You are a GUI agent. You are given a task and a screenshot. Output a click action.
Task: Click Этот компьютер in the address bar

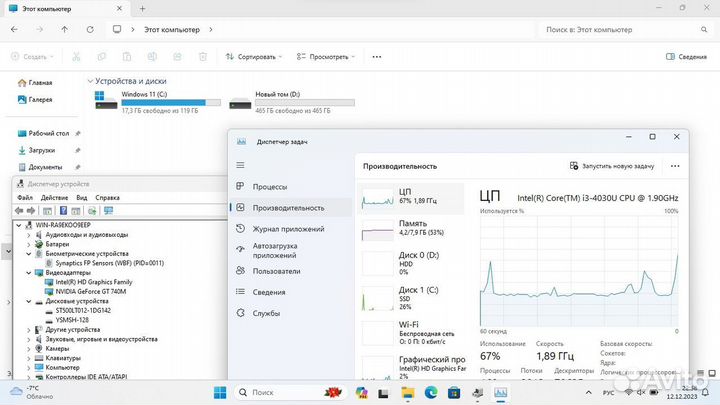172,29
